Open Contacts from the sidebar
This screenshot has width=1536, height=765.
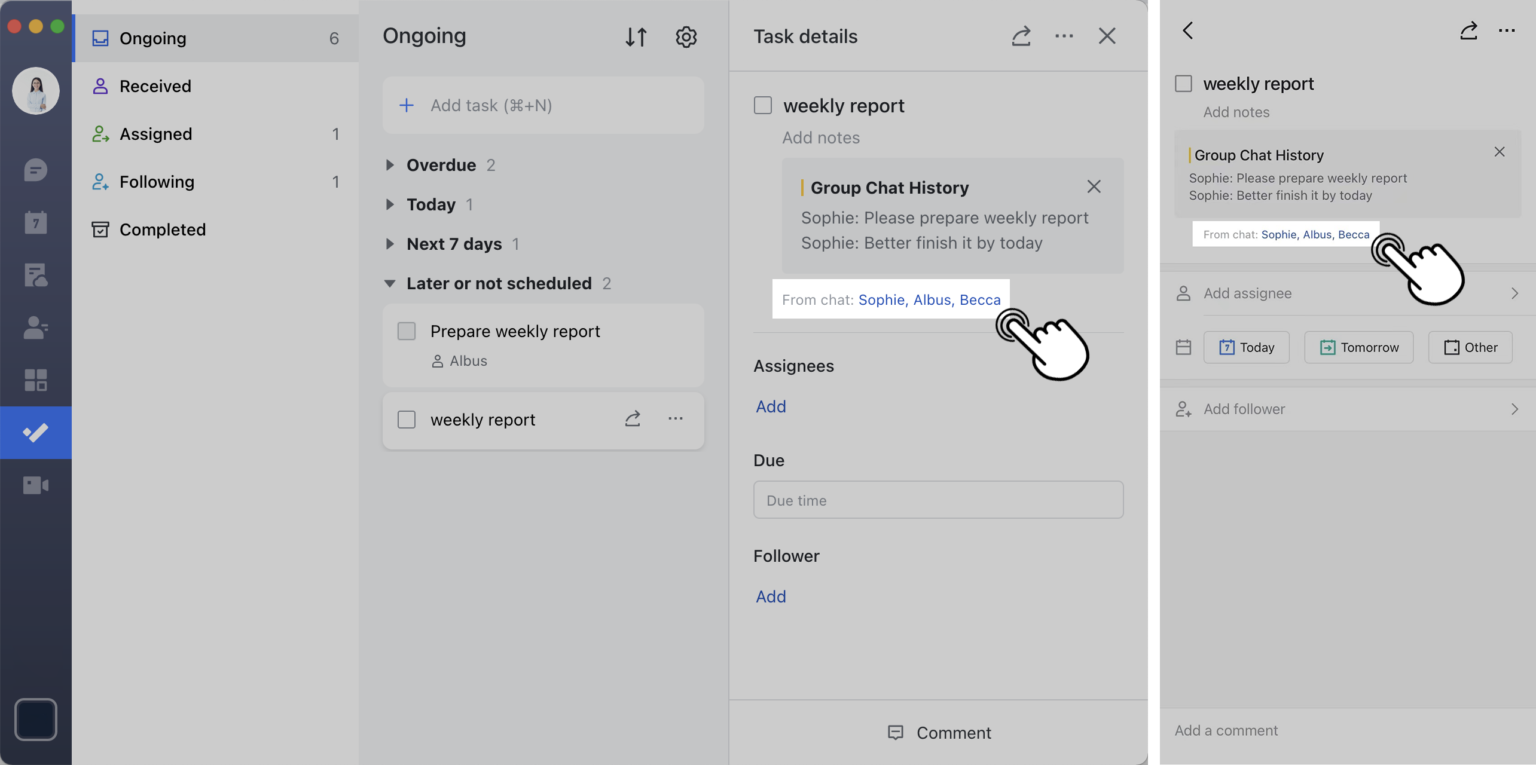pyautogui.click(x=36, y=327)
